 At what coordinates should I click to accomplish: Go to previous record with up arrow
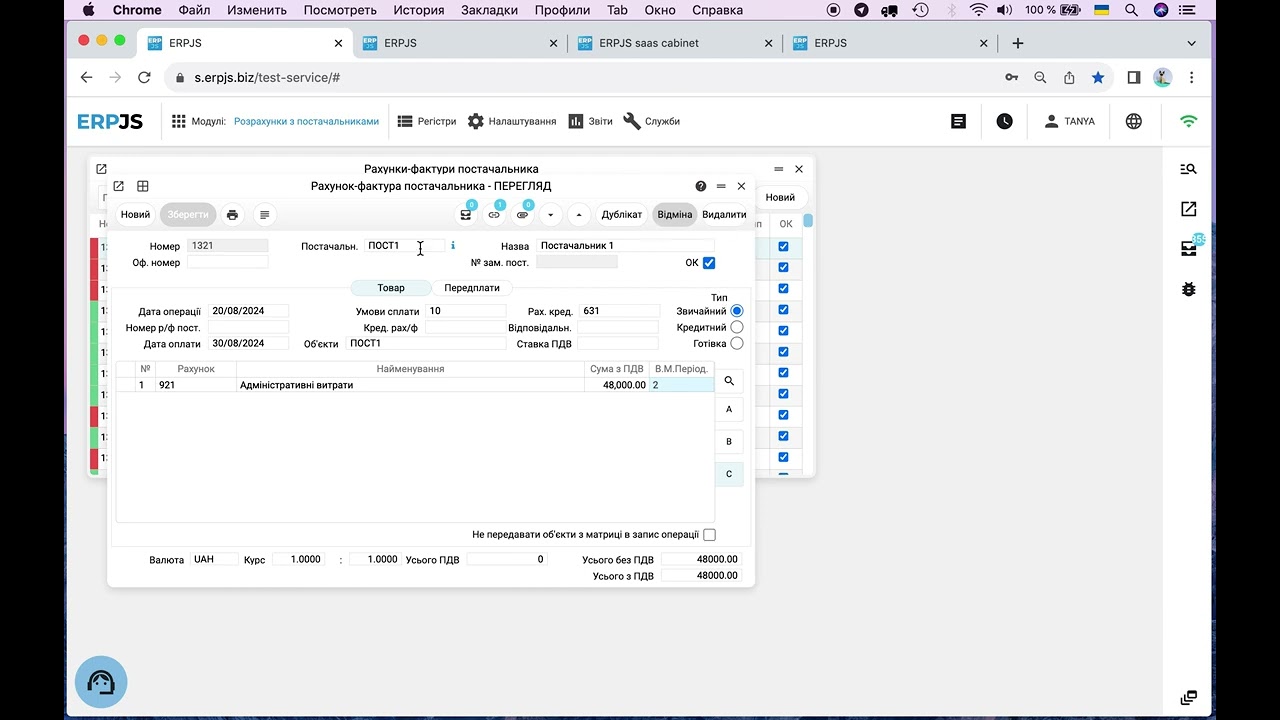pyautogui.click(x=579, y=215)
